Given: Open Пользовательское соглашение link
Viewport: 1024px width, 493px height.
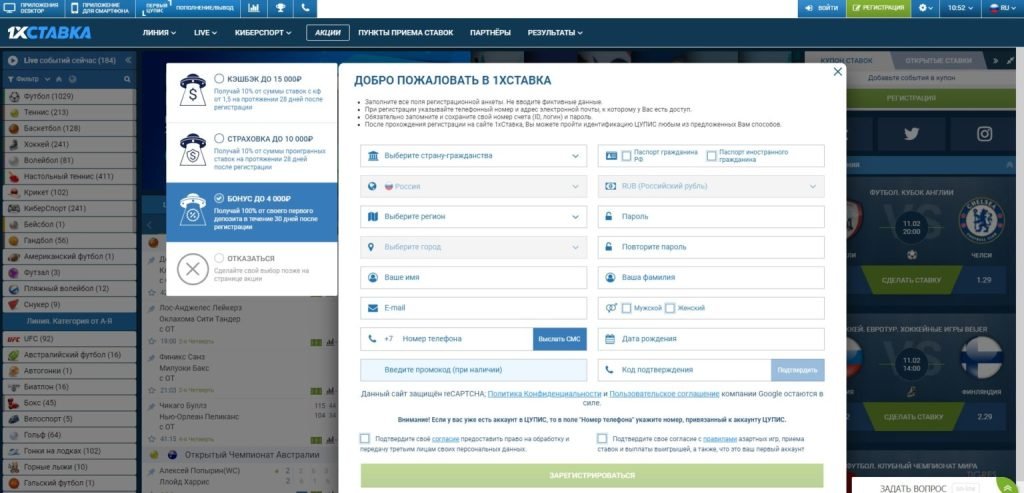Looking at the screenshot, I should [x=664, y=394].
